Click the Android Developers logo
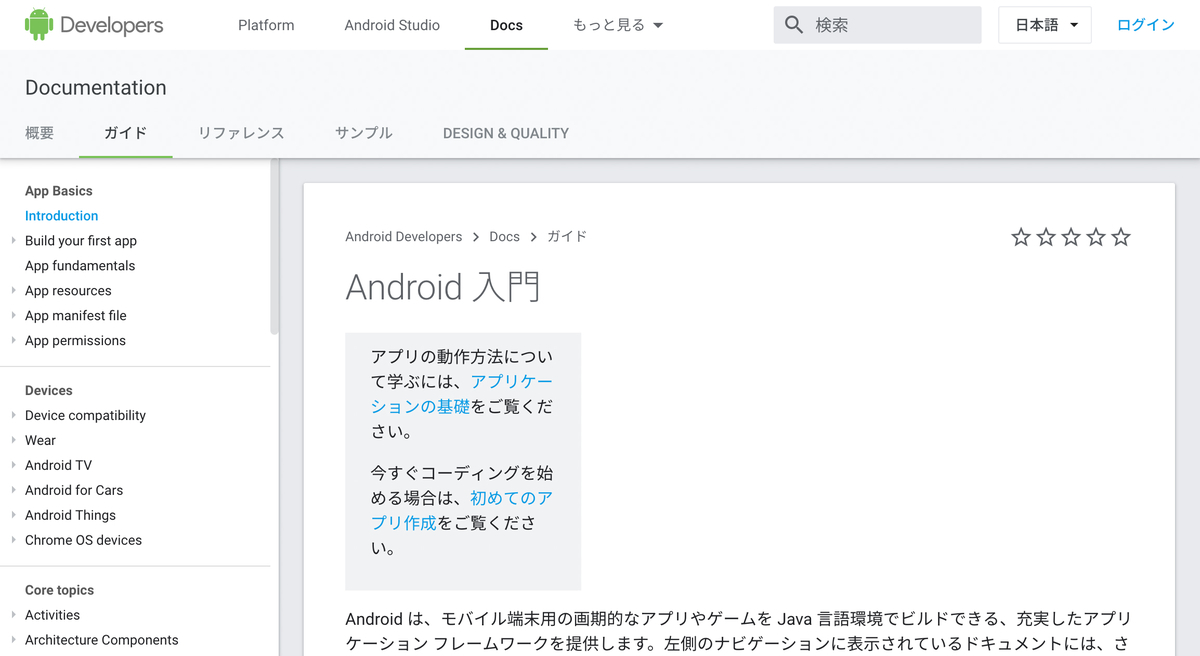The height and width of the screenshot is (656, 1200). coord(94,25)
